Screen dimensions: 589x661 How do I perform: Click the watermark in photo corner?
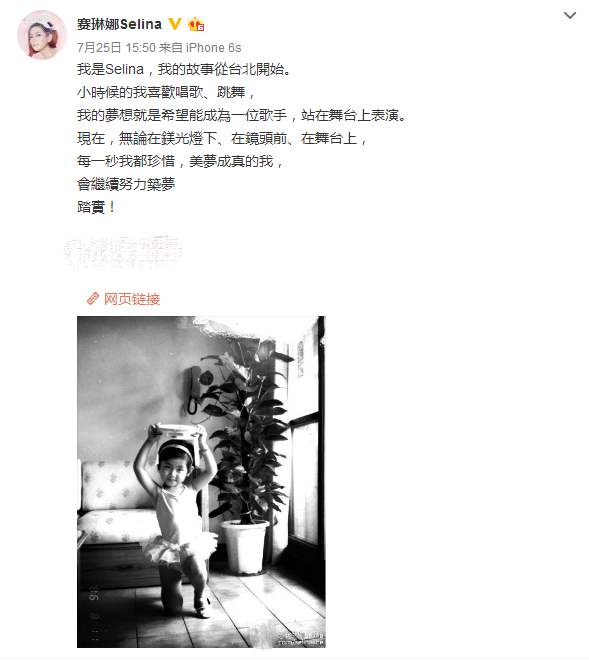pos(301,638)
